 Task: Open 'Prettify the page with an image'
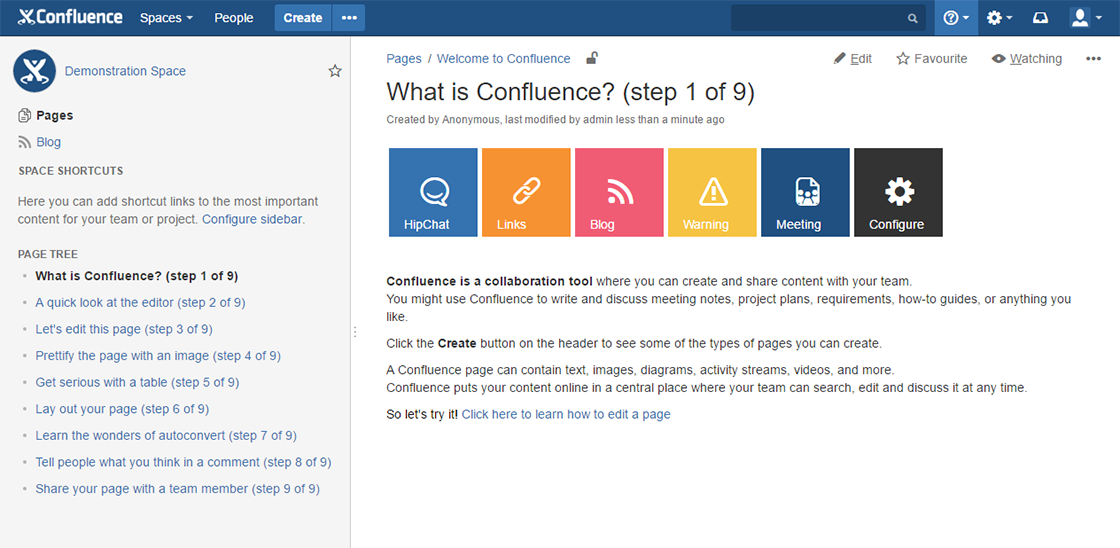click(x=158, y=356)
